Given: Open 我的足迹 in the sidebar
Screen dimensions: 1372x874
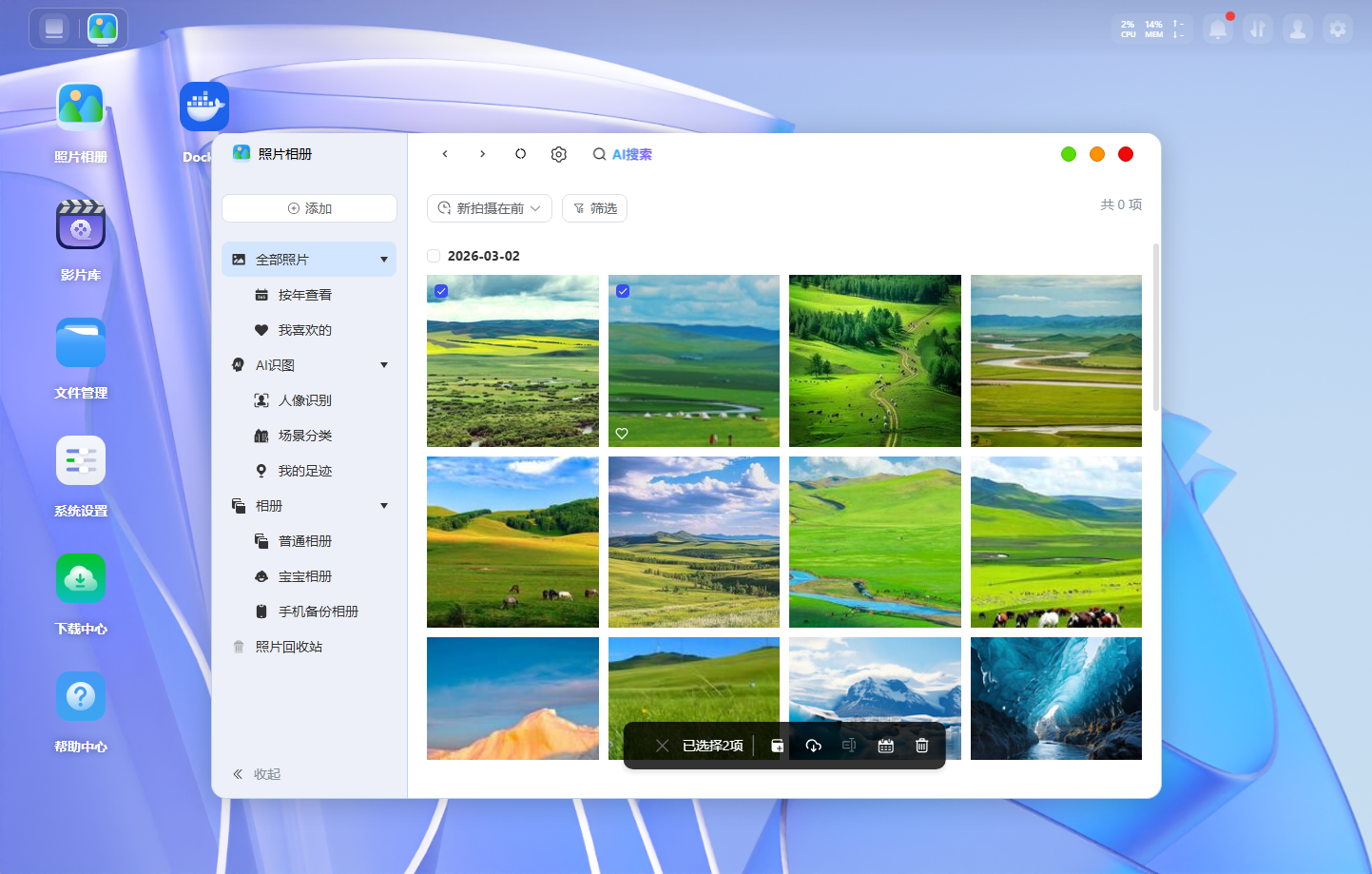Looking at the screenshot, I should pyautogui.click(x=309, y=471).
